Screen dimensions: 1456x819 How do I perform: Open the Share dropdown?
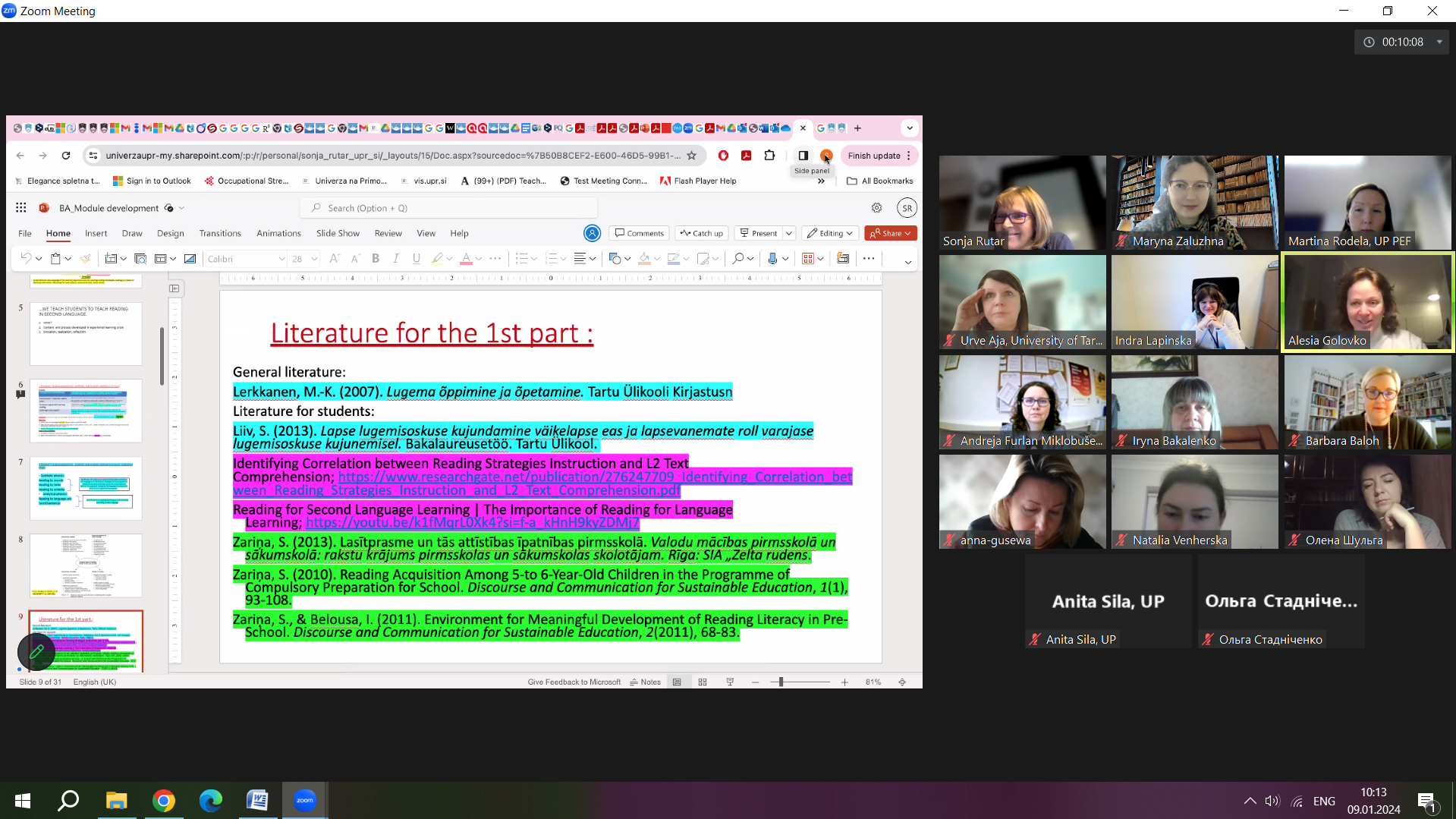(x=890, y=233)
